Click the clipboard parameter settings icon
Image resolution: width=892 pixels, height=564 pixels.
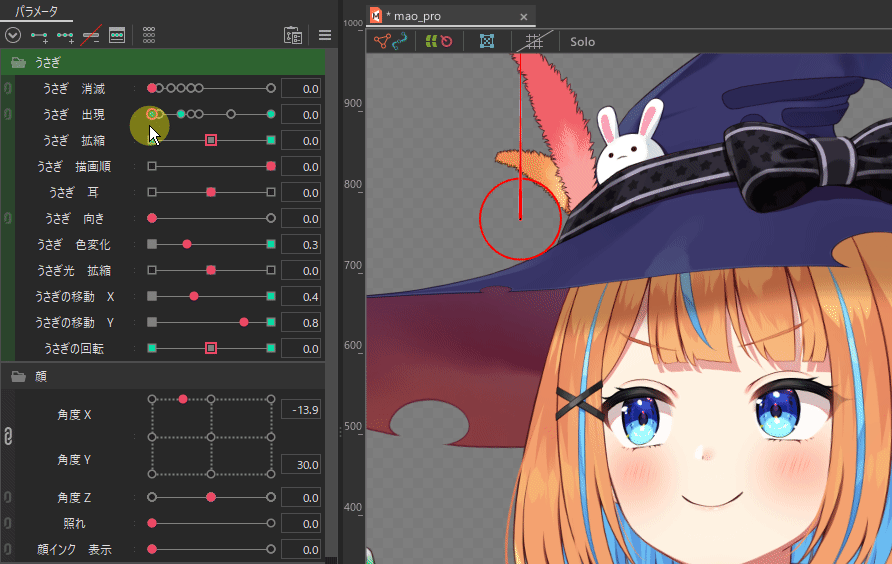coord(293,35)
